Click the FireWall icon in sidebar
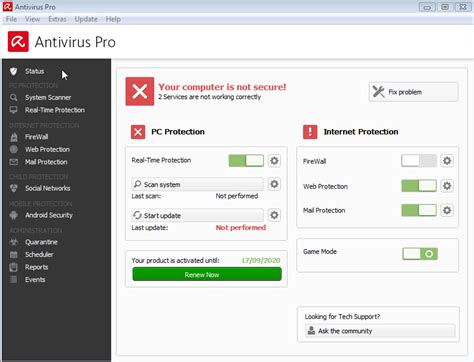Image resolution: width=474 pixels, height=362 pixels. tap(14, 137)
